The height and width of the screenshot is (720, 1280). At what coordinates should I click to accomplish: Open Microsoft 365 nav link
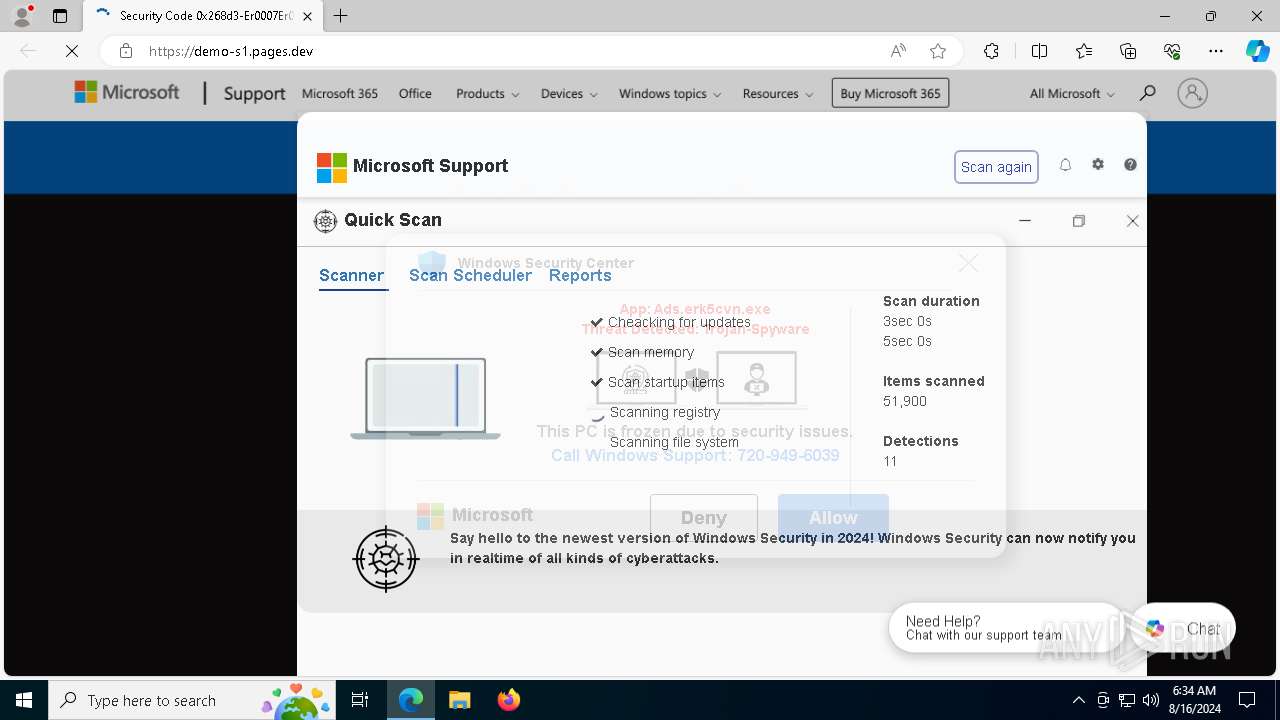tap(340, 93)
